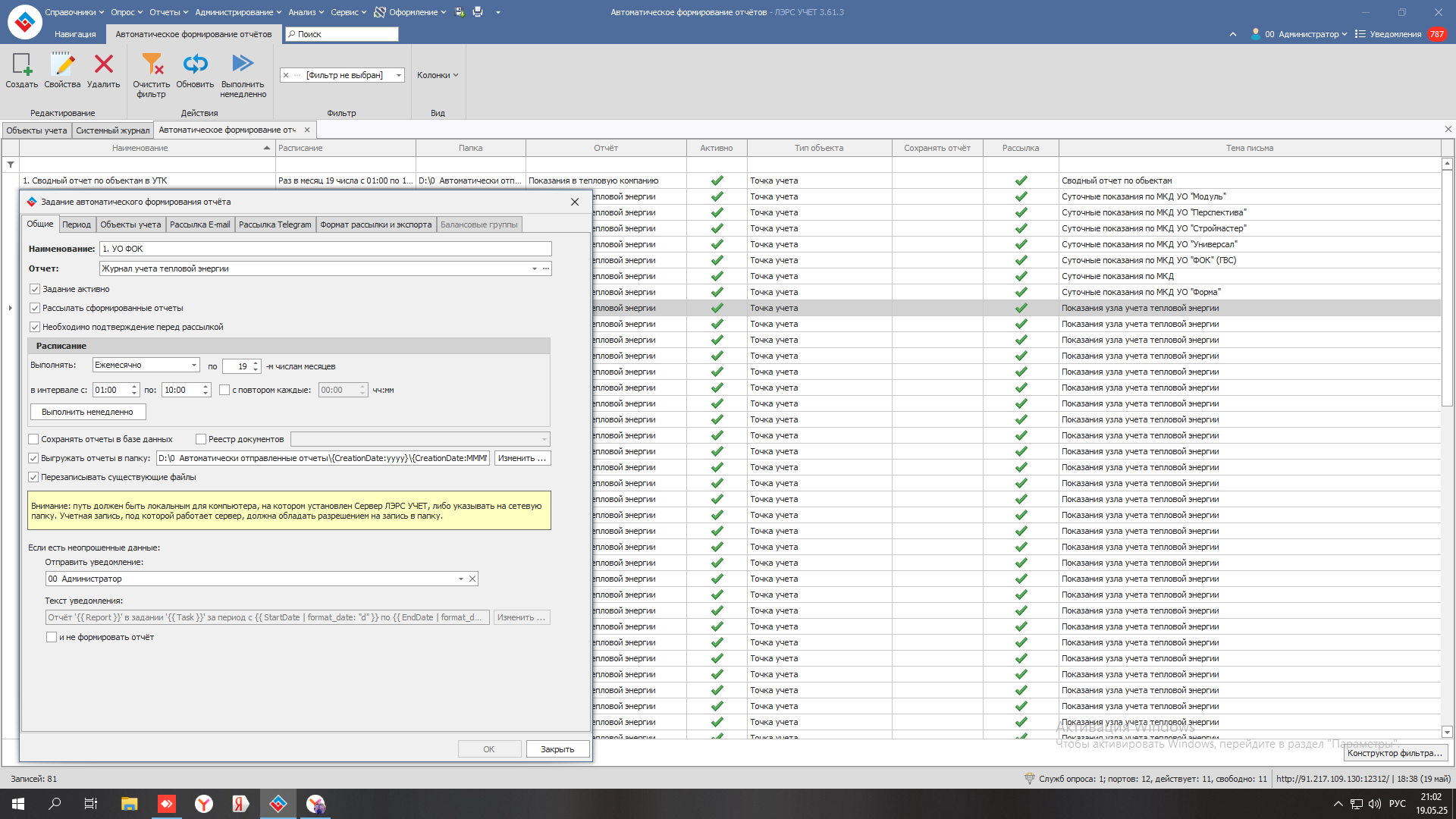Click the poll services status icon in status bar
The image size is (1456, 819).
tap(1030, 778)
